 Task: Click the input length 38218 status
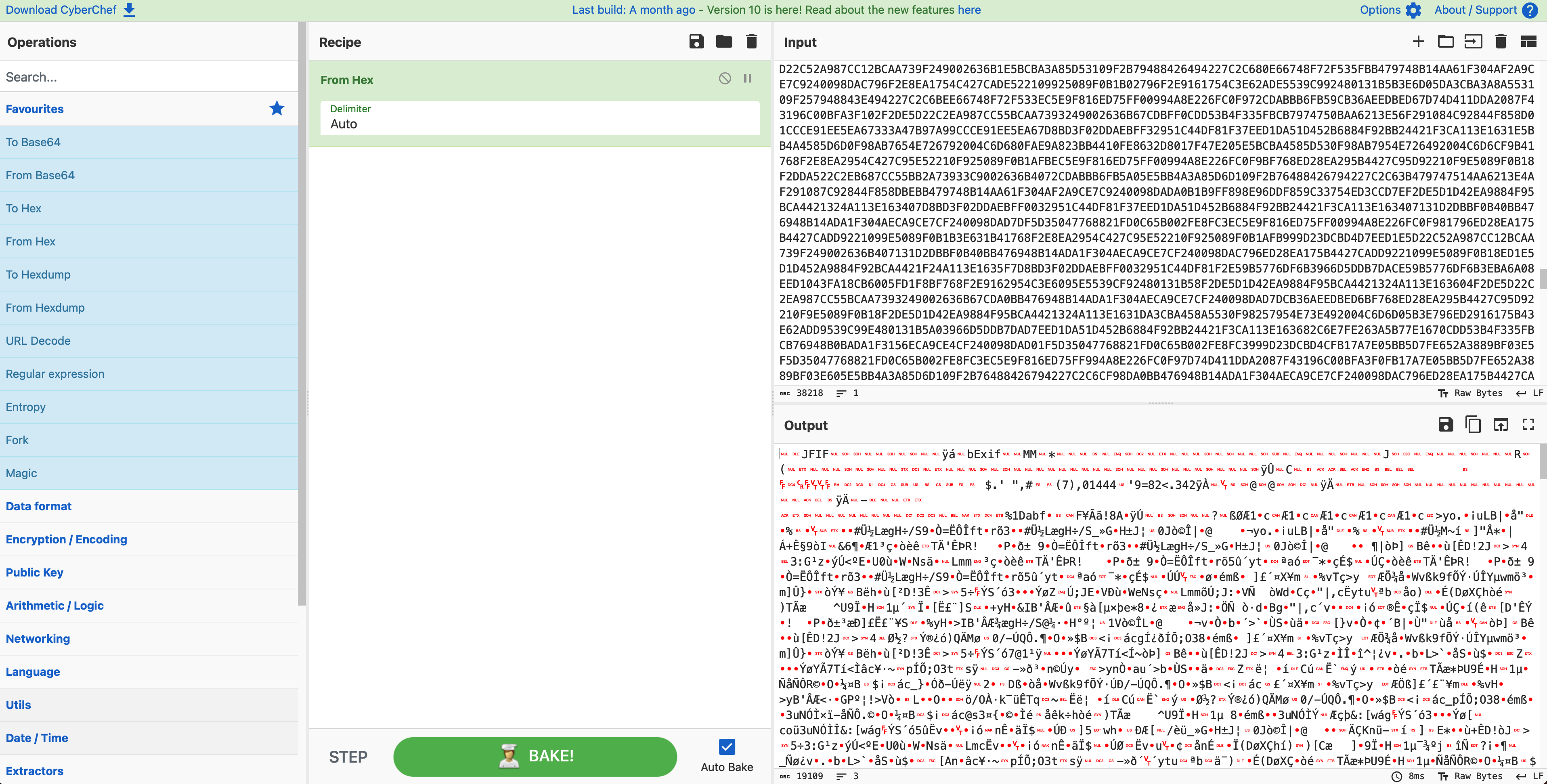[x=802, y=393]
